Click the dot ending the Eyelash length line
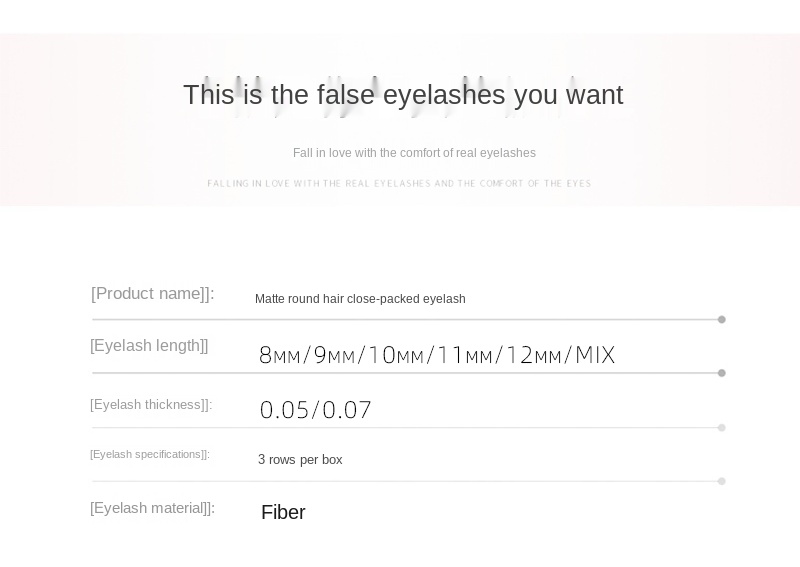The image size is (800, 567). tap(721, 373)
